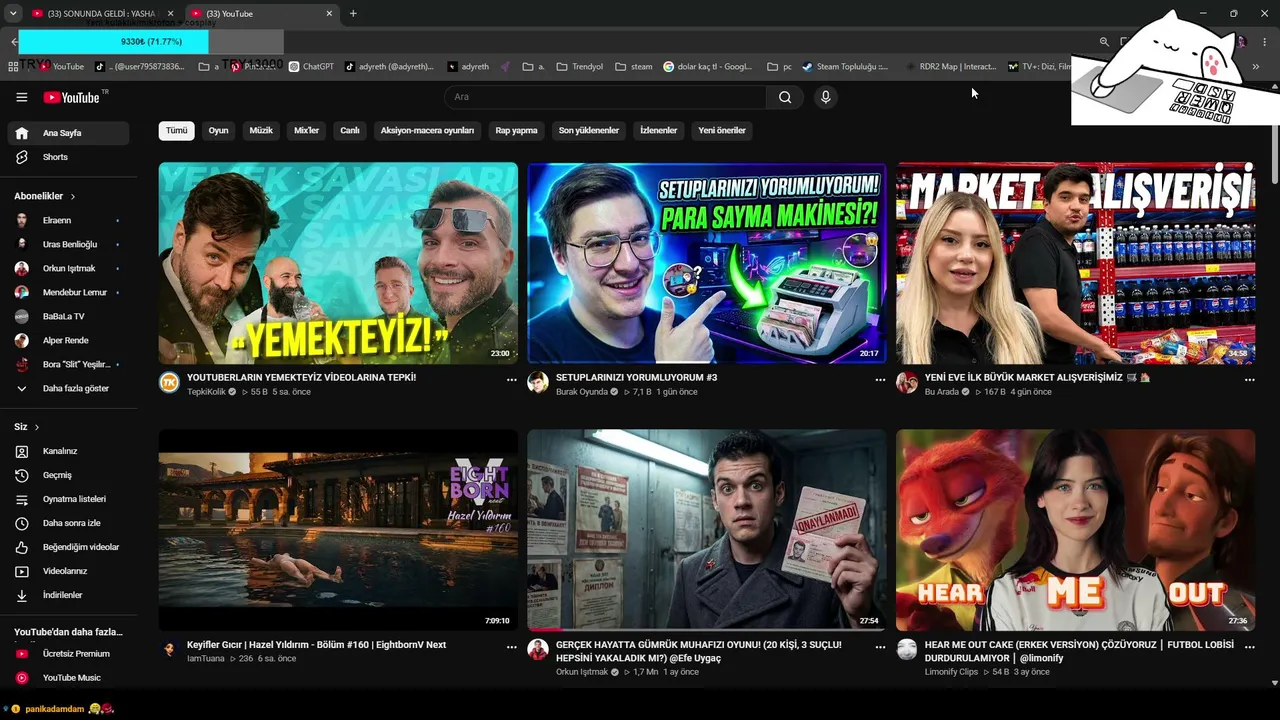Play the PARA SAYMA MAKİNESİ thumbnail video

[x=706, y=263]
